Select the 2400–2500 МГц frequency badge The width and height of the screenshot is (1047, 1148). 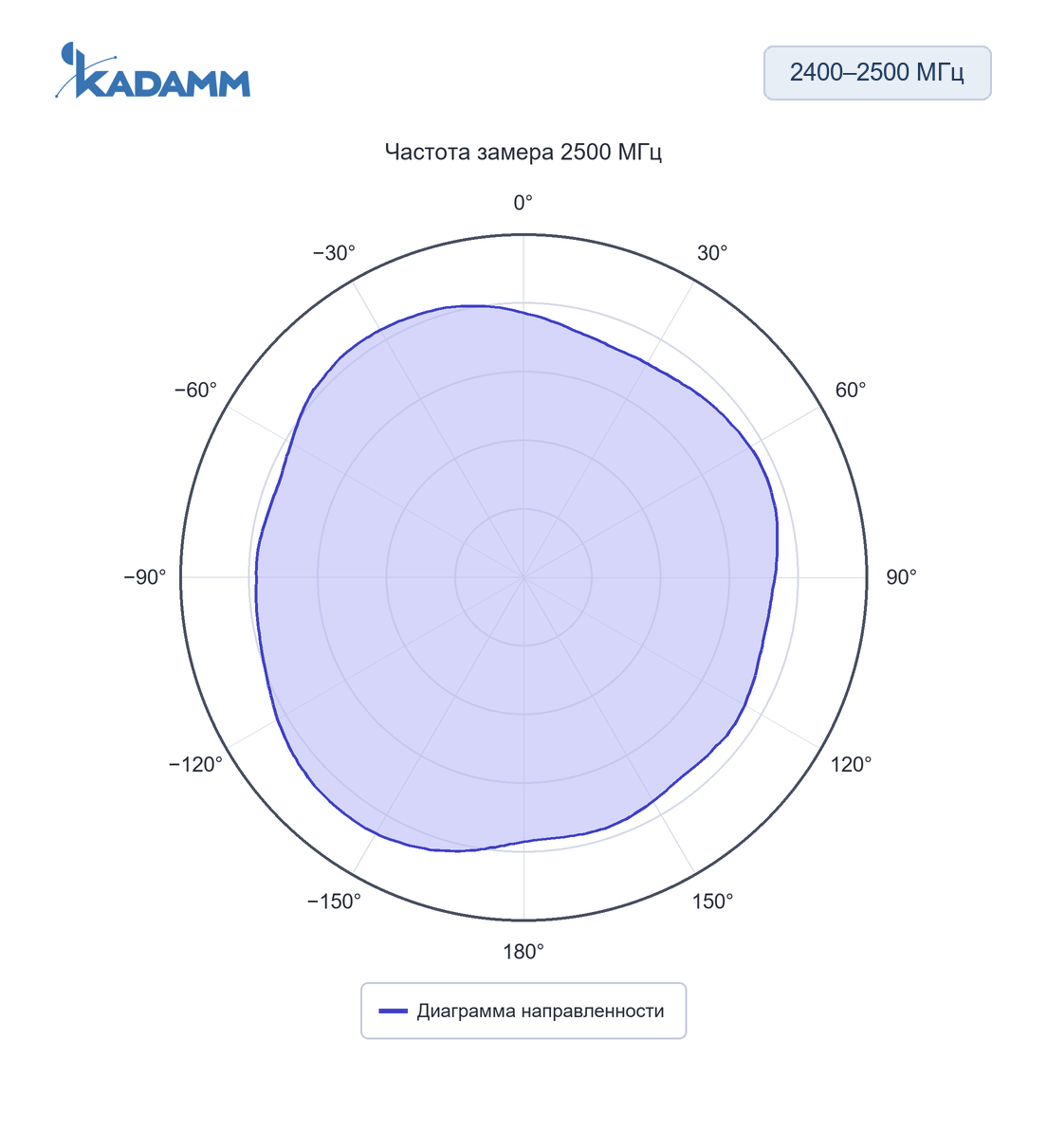[877, 73]
